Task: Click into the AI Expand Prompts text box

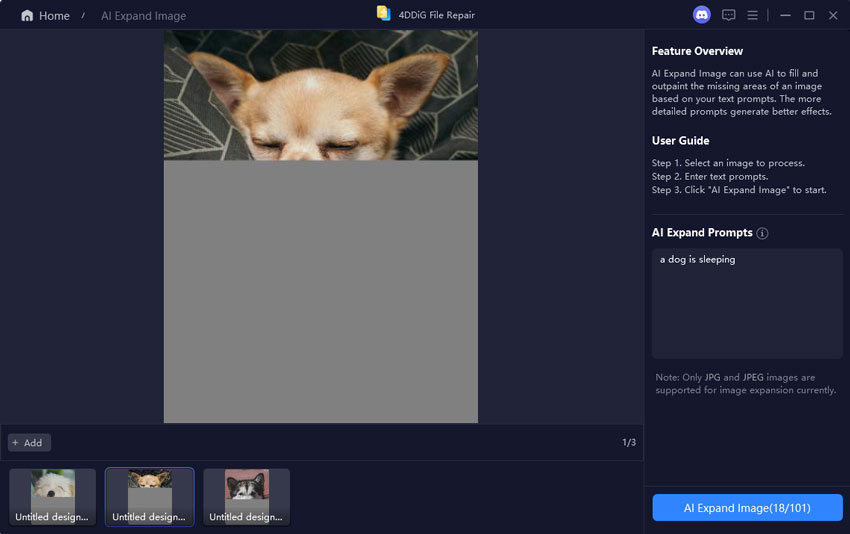Action: 747,303
